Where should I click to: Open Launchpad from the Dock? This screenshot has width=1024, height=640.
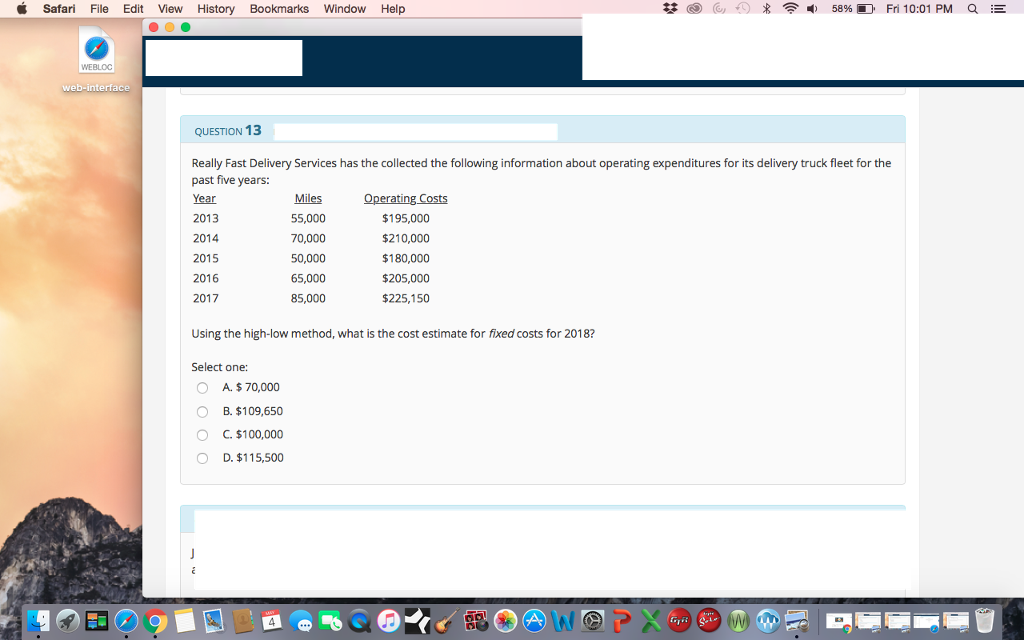67,621
